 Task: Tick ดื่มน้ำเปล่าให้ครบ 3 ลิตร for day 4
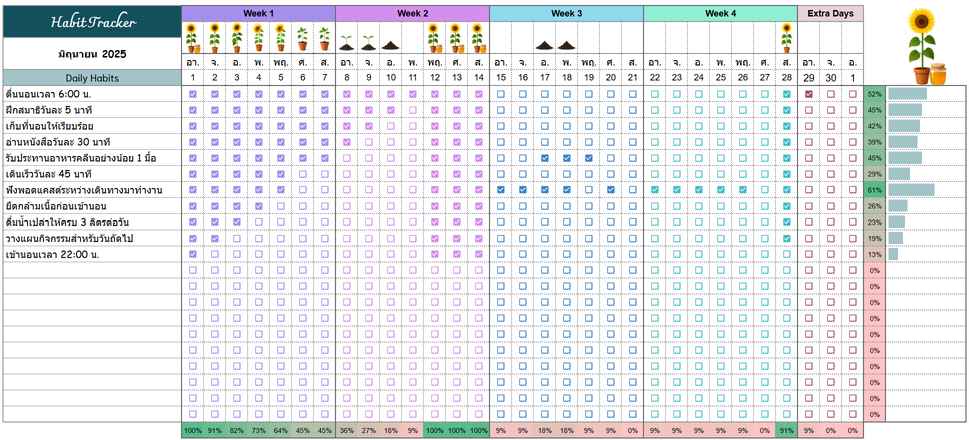click(258, 222)
